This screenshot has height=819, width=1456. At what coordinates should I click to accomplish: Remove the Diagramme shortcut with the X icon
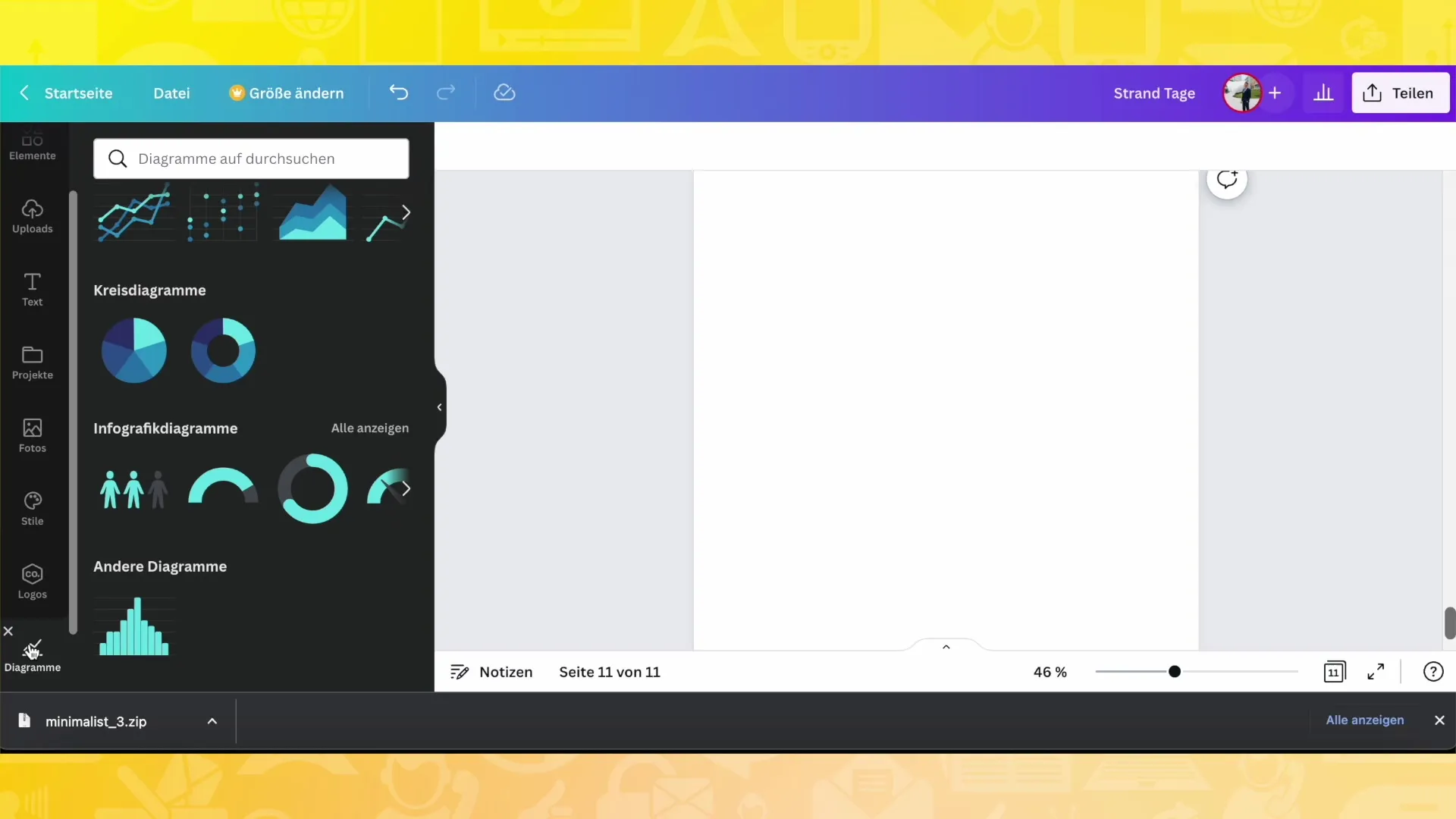click(x=8, y=631)
